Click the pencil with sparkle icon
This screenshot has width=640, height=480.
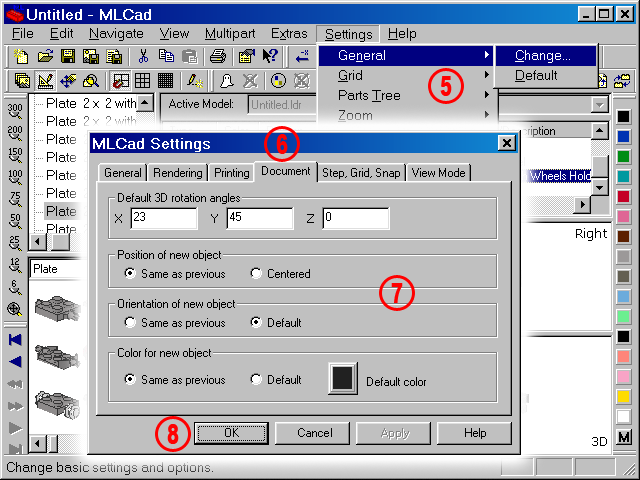tap(195, 81)
